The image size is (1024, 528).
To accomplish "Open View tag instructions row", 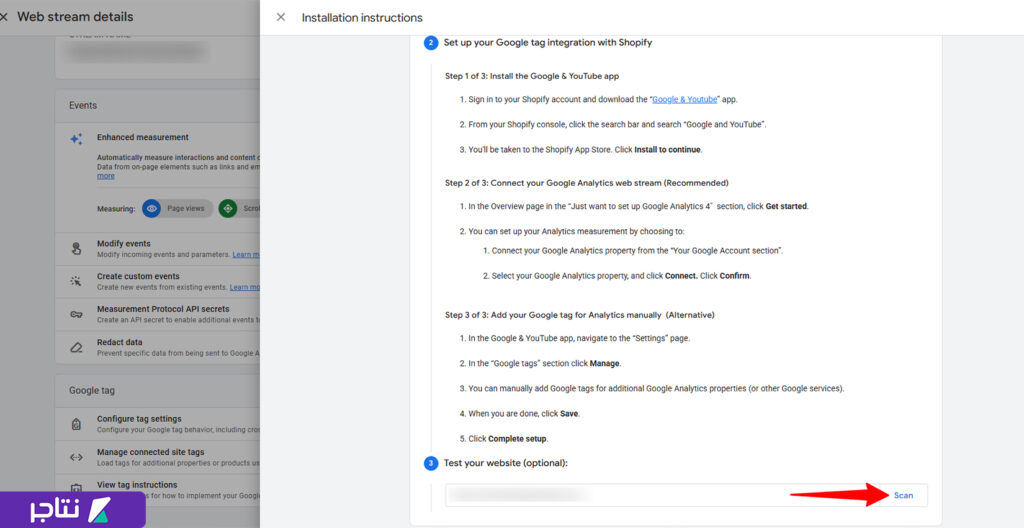I will (157, 489).
